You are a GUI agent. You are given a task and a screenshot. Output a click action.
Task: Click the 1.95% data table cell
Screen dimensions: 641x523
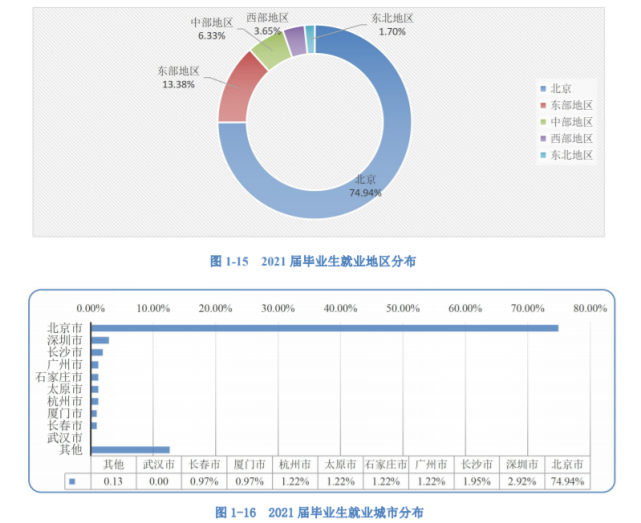pos(477,481)
